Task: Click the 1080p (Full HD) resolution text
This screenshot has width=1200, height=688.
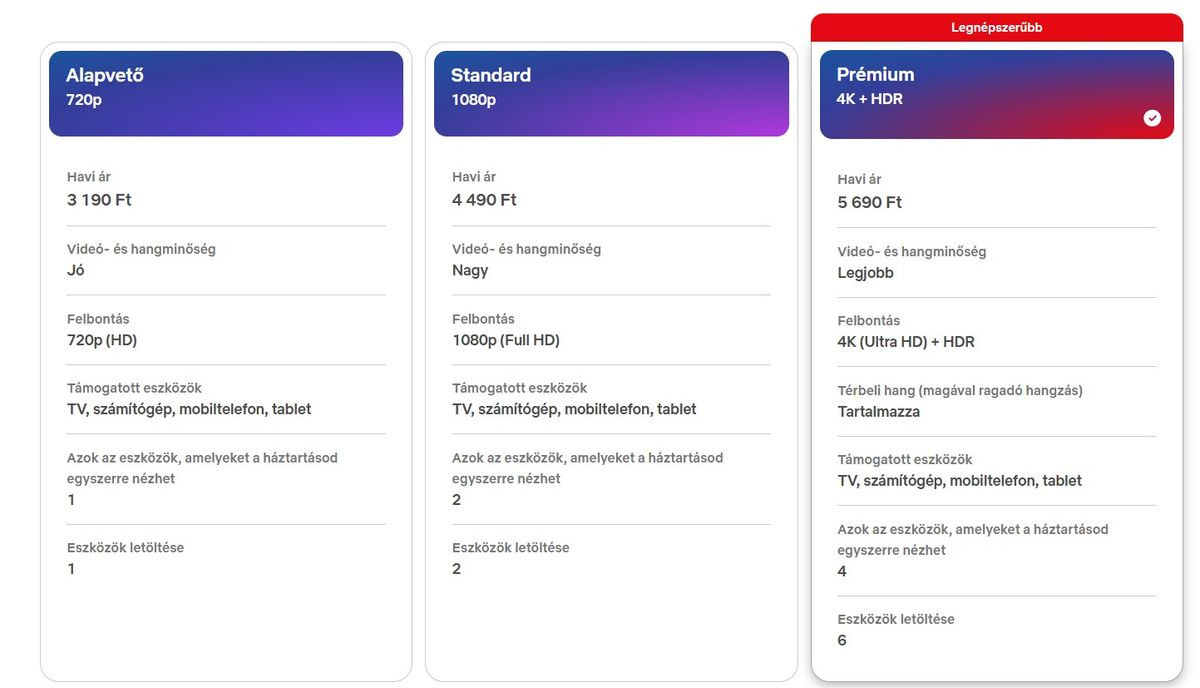Action: click(506, 340)
